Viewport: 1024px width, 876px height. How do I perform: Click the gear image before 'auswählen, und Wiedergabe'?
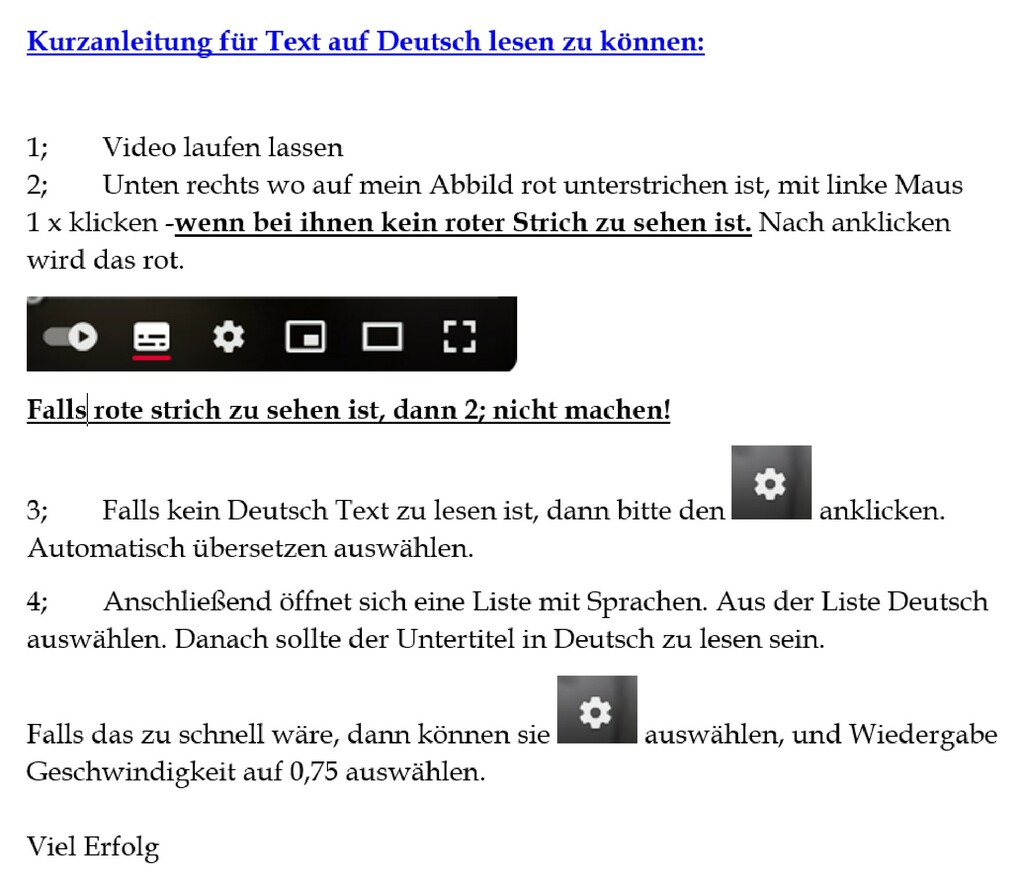(596, 711)
